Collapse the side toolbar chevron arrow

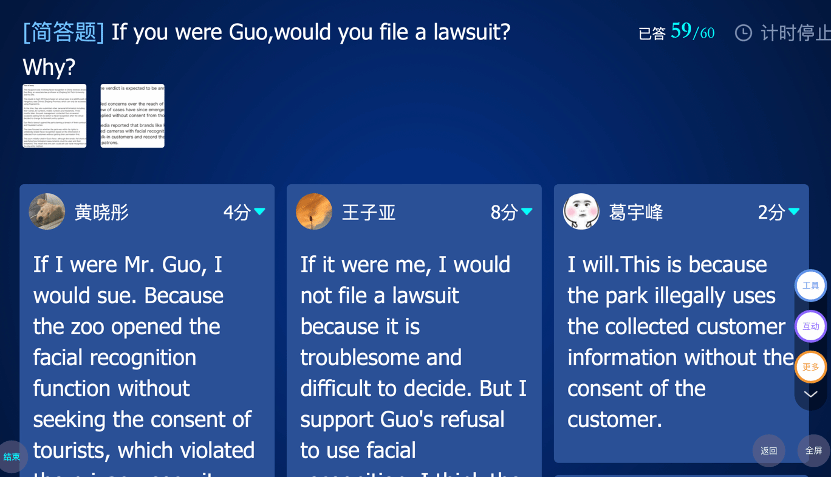810,394
